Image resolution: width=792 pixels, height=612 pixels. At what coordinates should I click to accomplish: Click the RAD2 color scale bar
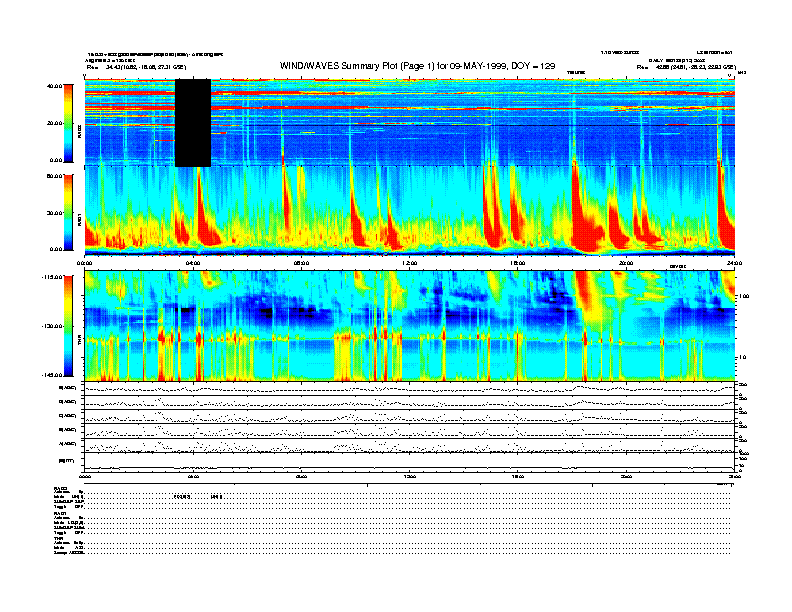click(68, 123)
